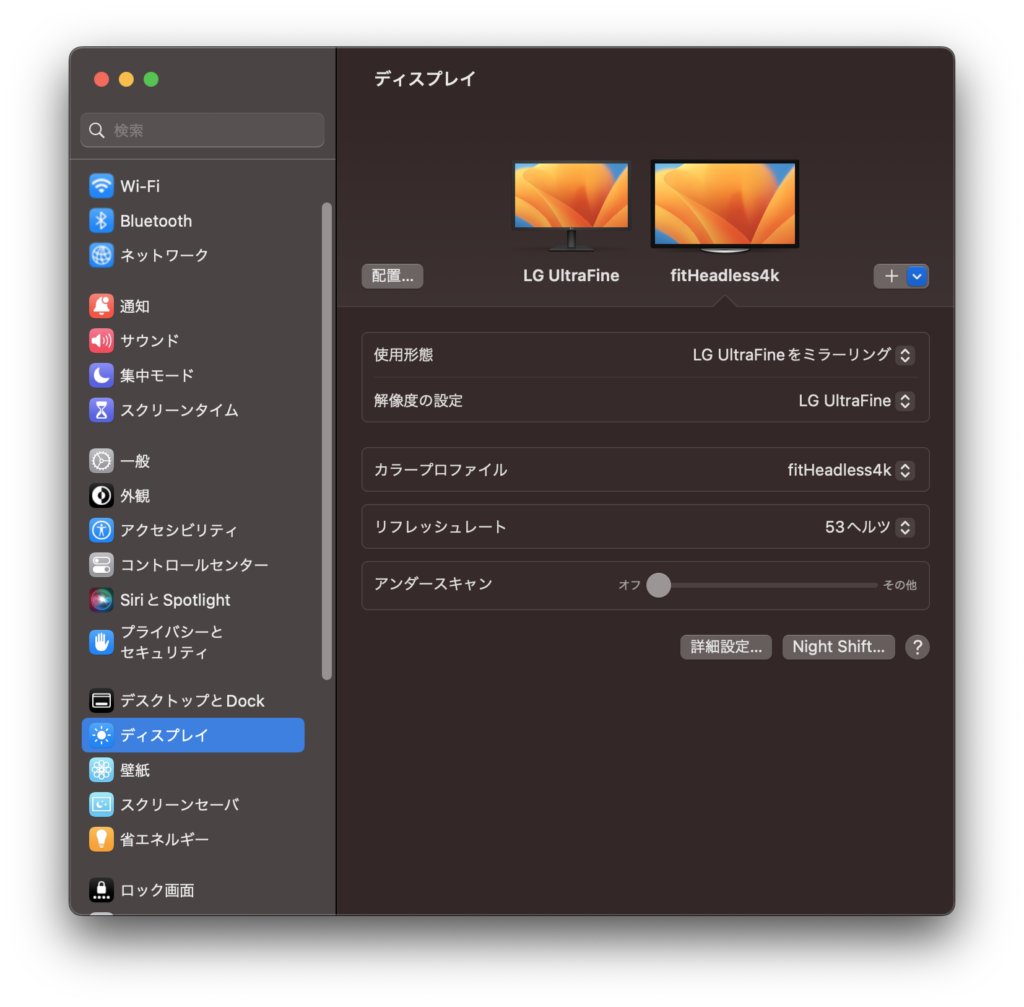Switch to the 壁紙 settings pane
The image size is (1024, 1007).
[135, 770]
